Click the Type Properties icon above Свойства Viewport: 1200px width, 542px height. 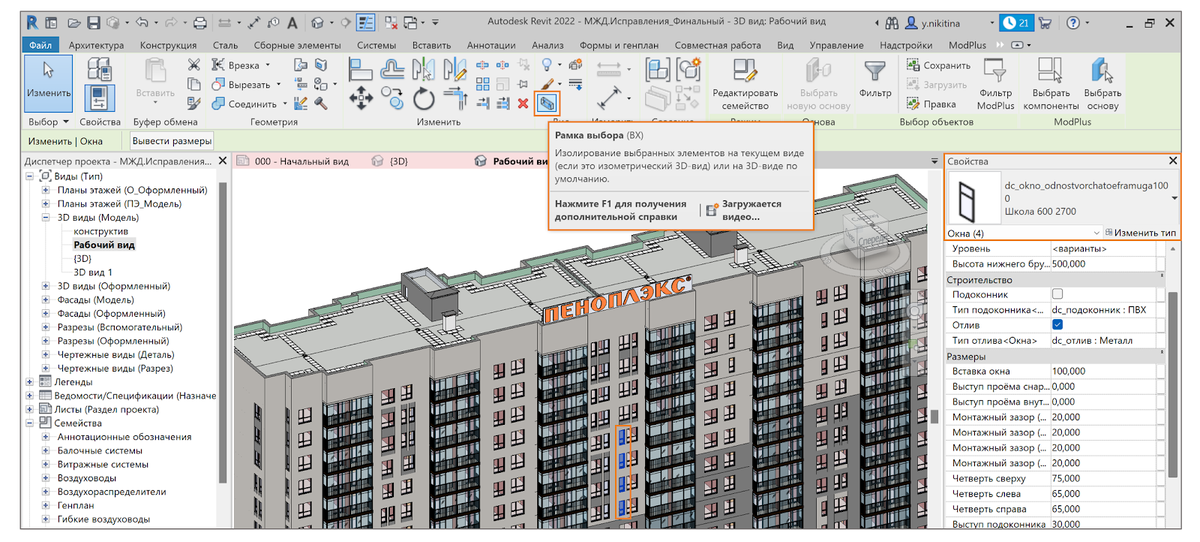point(99,67)
